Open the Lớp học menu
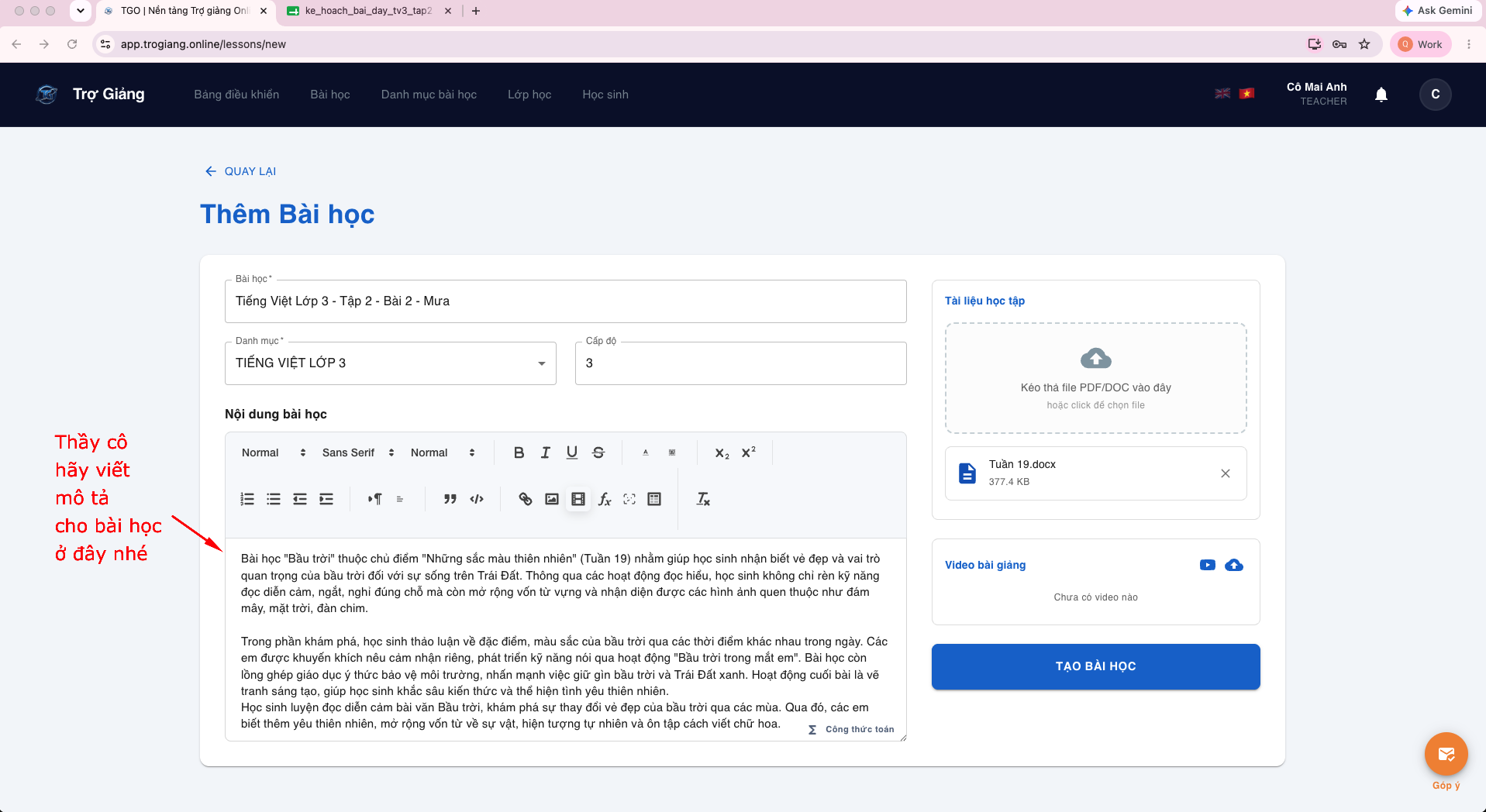Screen dimensions: 1486x812 529,95
